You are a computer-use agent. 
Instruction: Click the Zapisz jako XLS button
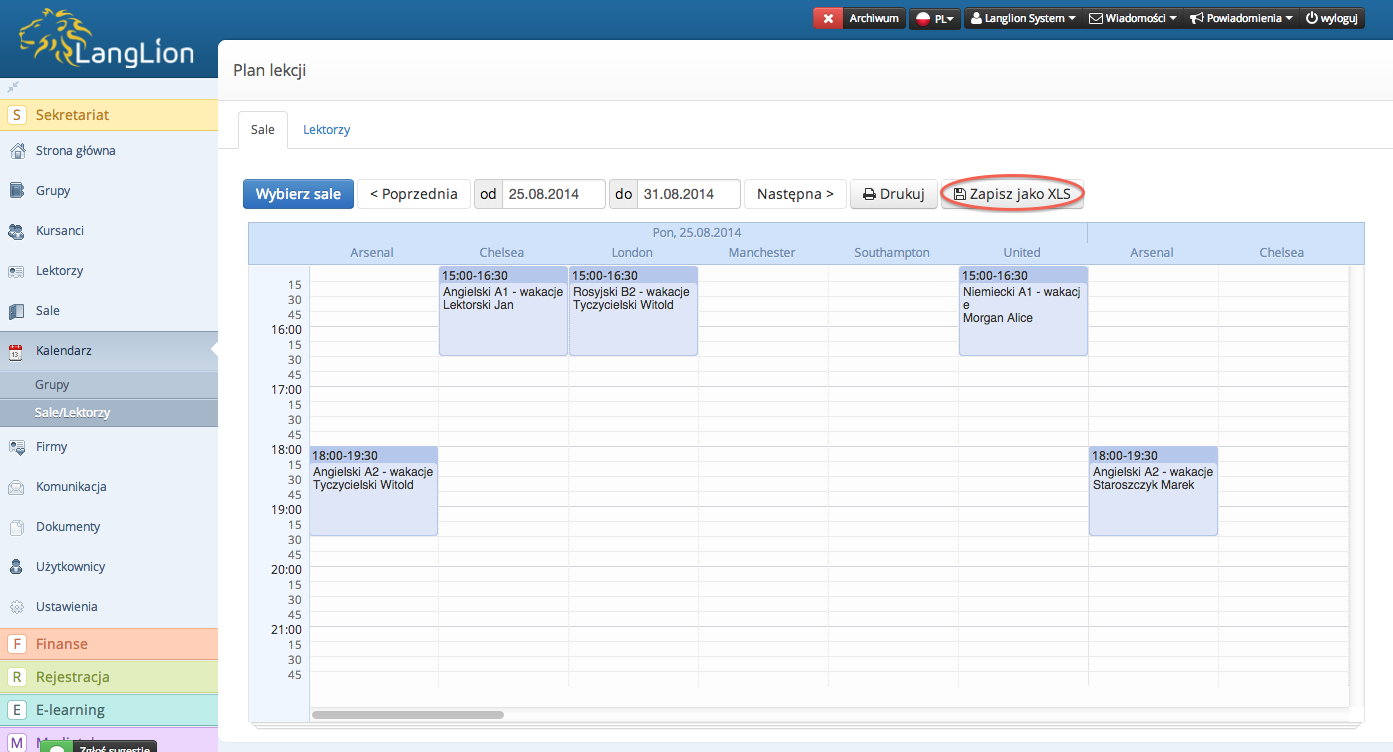pos(1012,194)
